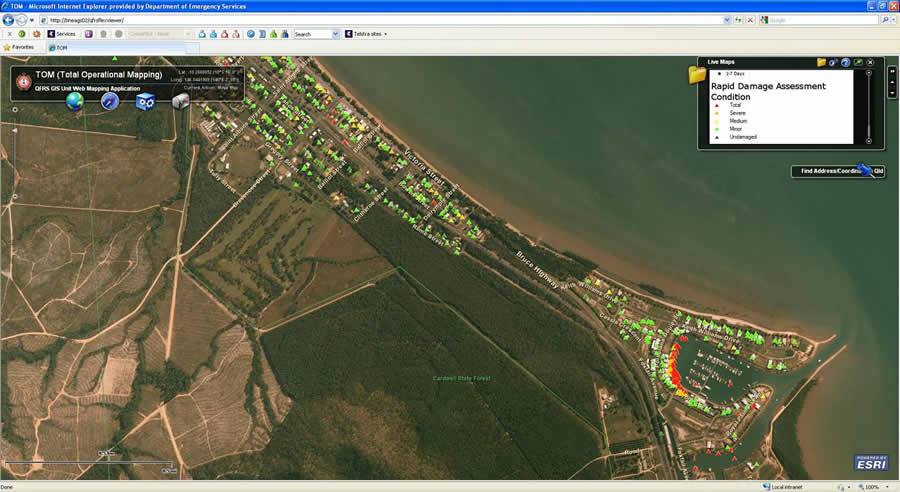The height and width of the screenshot is (492, 900).
Task: Click the Find Address/Coordinate Qld widget
Action: pos(838,171)
